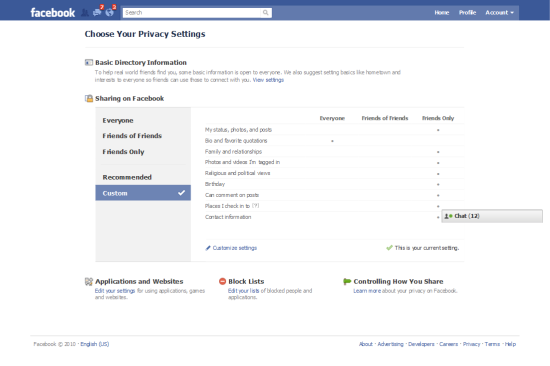Viewport: 550px width, 366px height.
Task: Click the Sharing on Facebook lock icon
Action: point(89,98)
